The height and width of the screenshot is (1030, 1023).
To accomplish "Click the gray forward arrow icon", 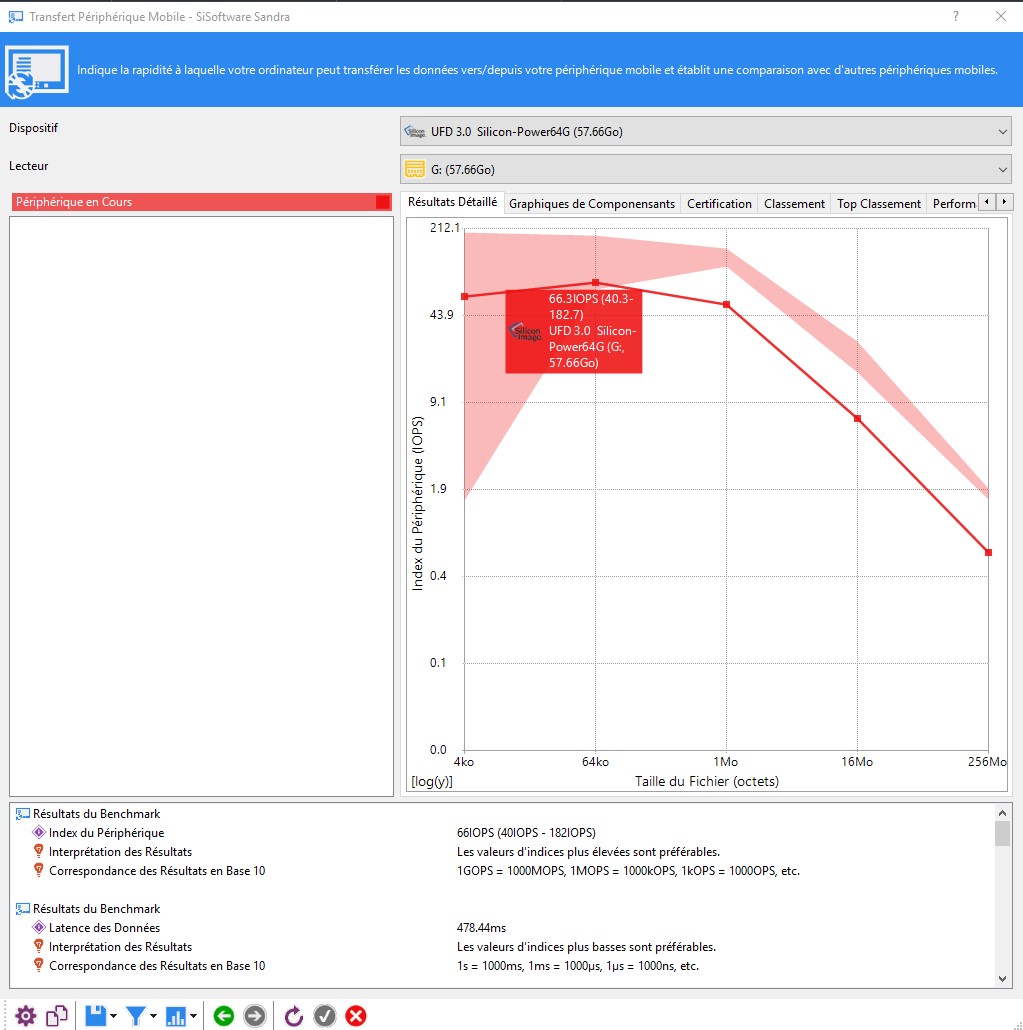I will [x=255, y=1016].
